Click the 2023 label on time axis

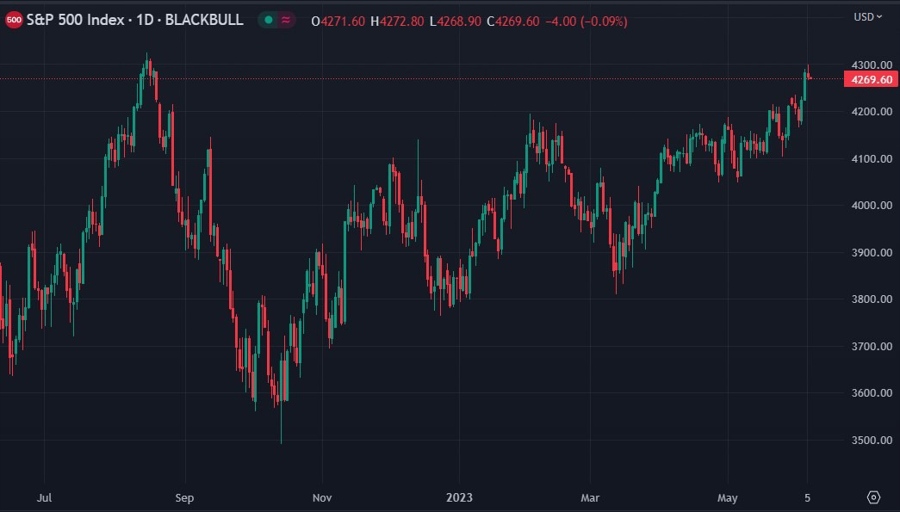[459, 498]
